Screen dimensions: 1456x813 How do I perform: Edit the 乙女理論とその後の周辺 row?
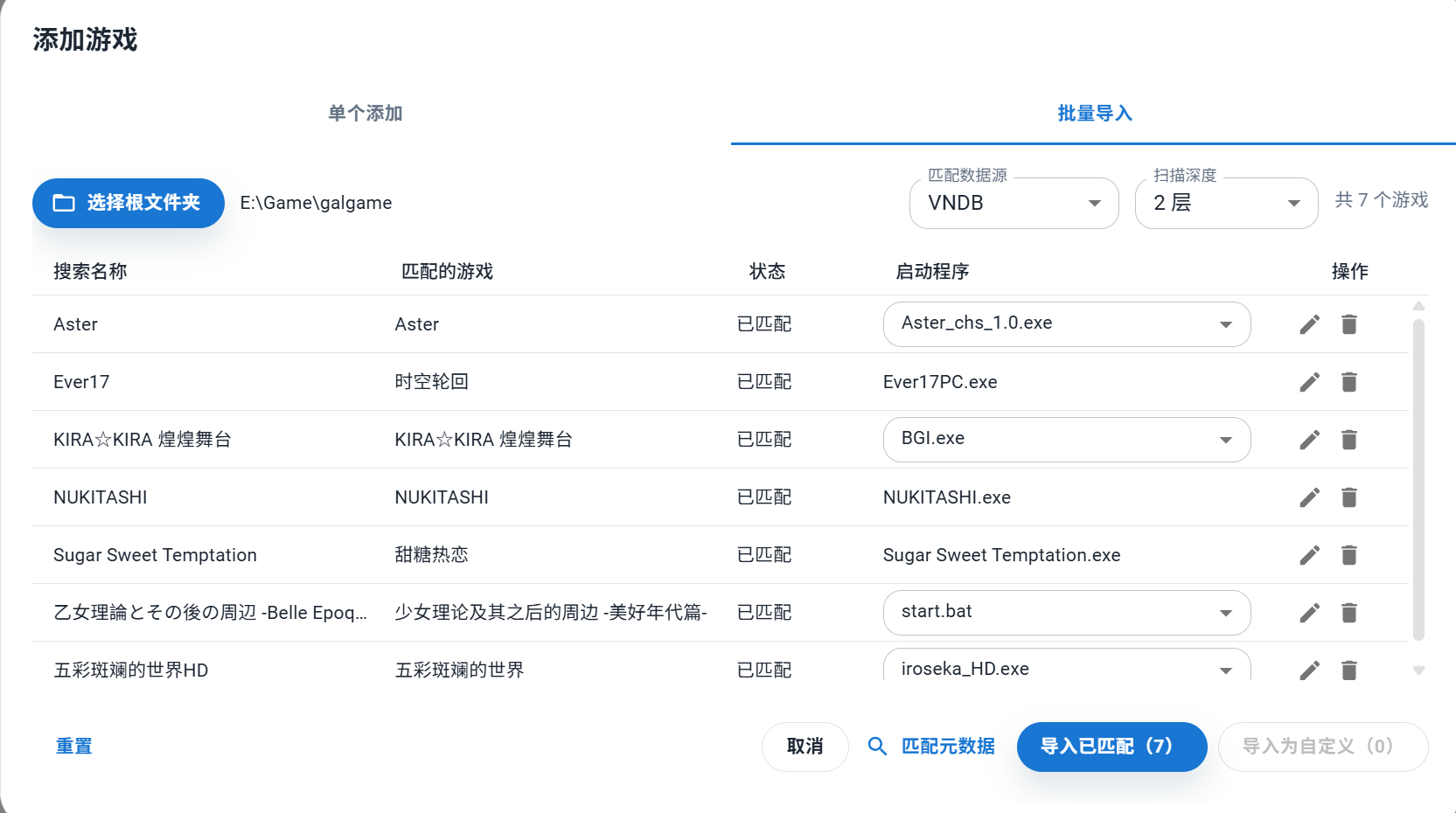pyautogui.click(x=1309, y=613)
